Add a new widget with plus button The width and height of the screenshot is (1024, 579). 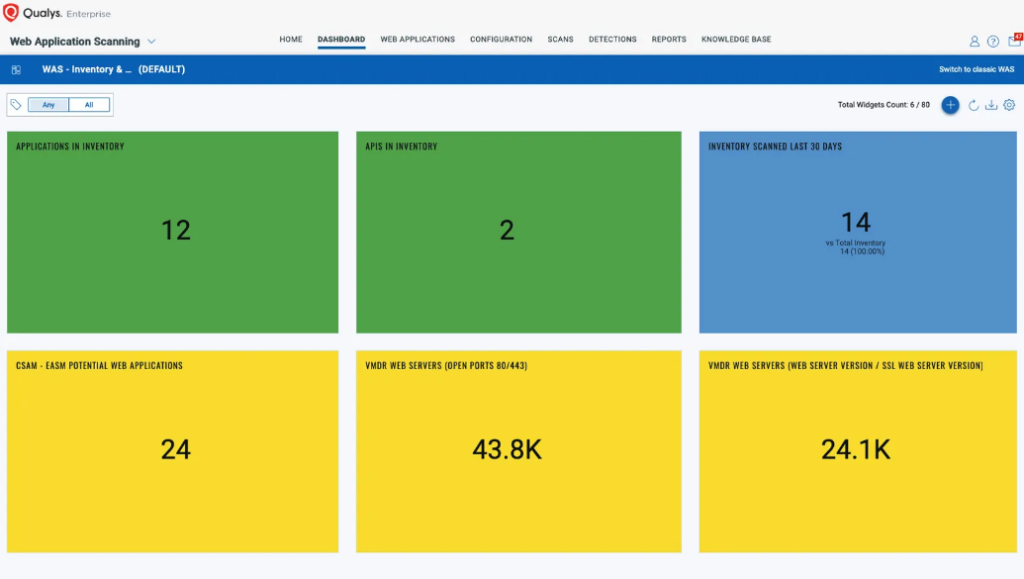click(x=950, y=104)
